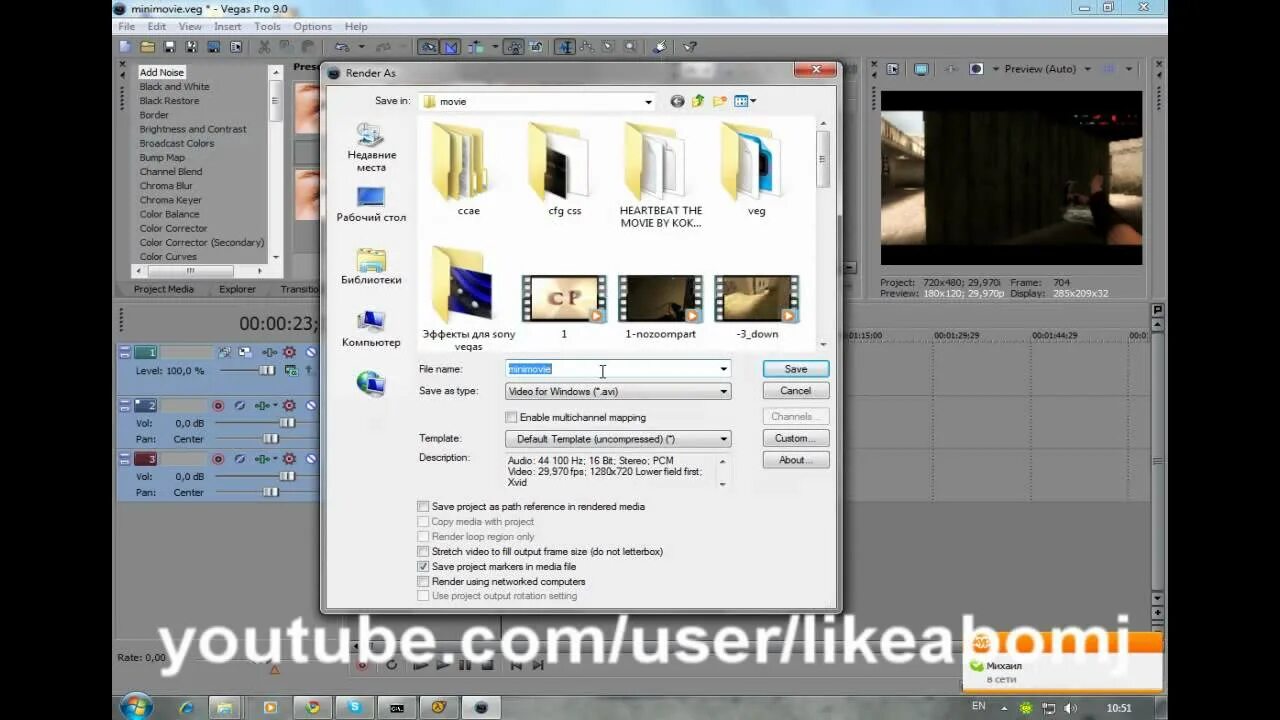
Task: Uncheck Save project markers in media file
Action: 423,567
